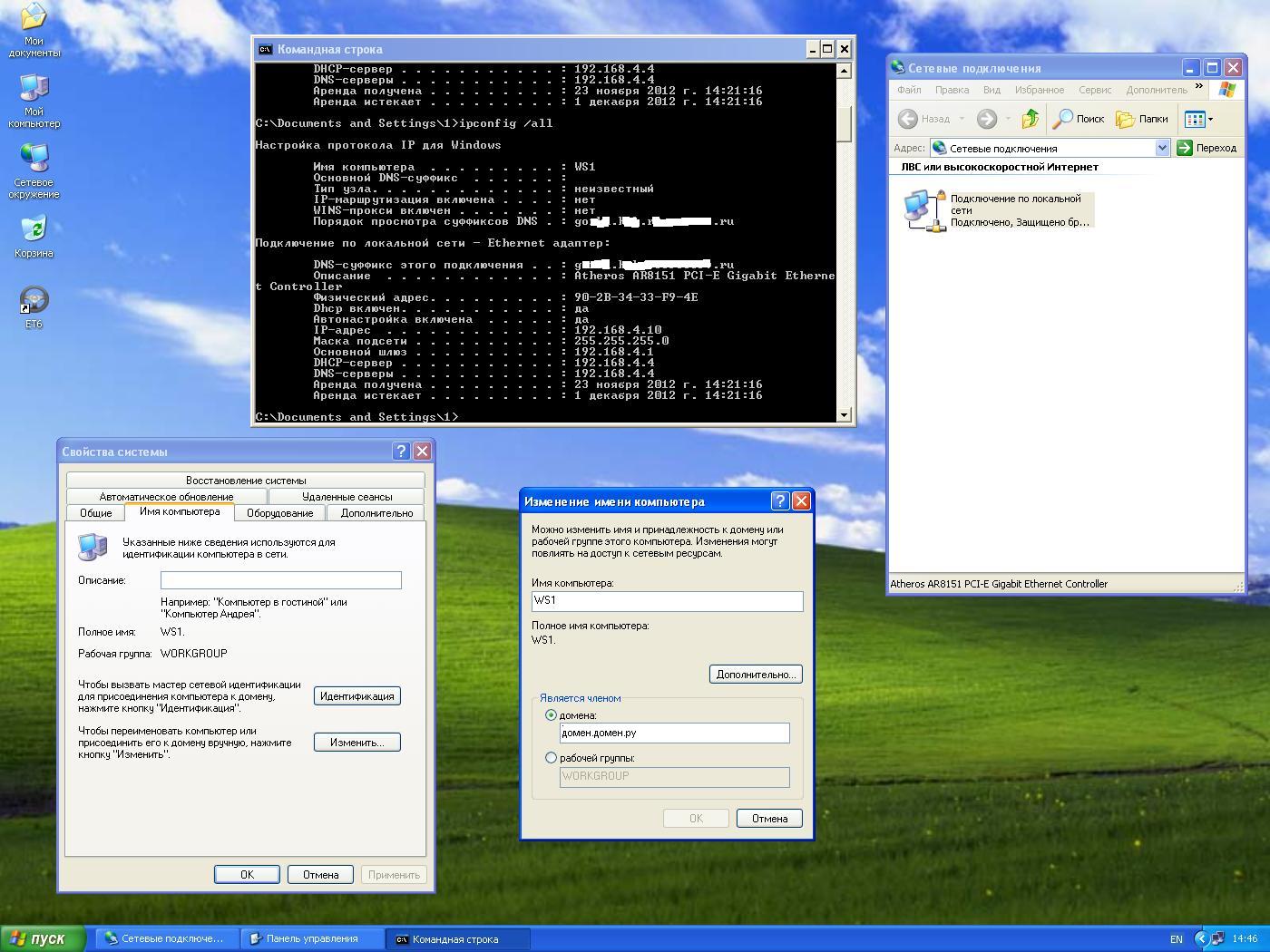
Task: Click the Up folder toolbar icon
Action: click(x=1030, y=119)
